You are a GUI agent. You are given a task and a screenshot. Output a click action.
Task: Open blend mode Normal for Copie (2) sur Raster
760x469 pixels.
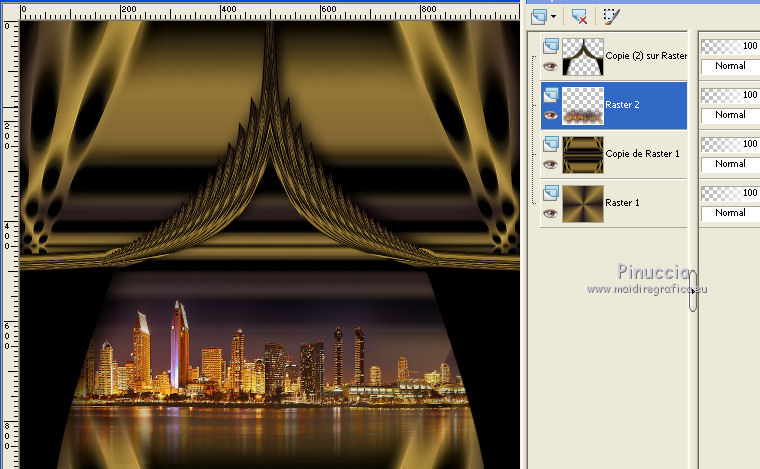click(730, 66)
